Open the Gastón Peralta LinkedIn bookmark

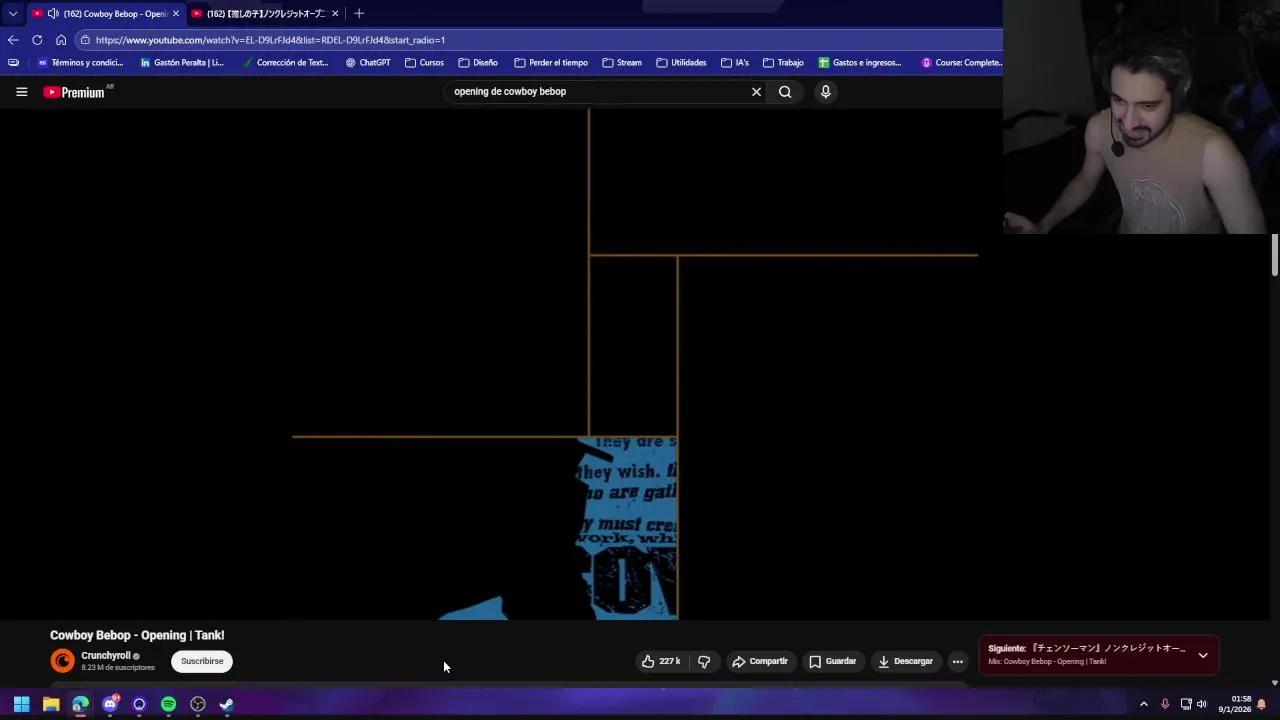[182, 63]
